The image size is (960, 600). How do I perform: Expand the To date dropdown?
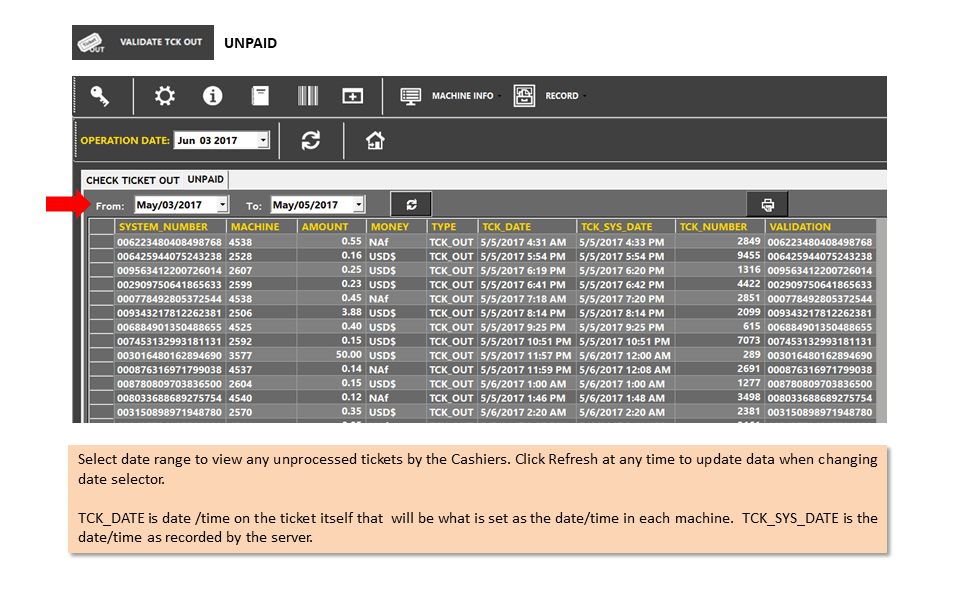(359, 204)
